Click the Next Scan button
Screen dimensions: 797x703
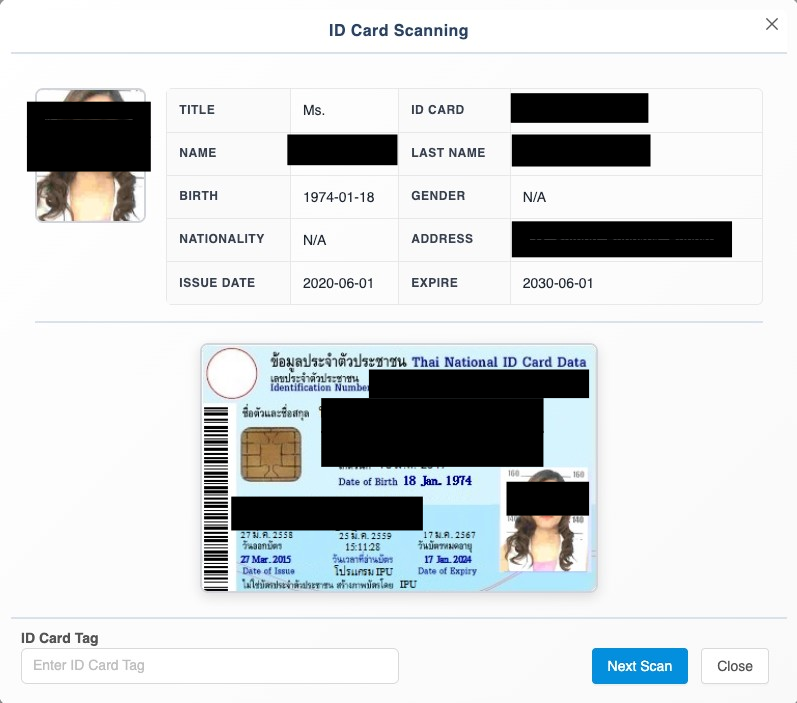pos(639,666)
